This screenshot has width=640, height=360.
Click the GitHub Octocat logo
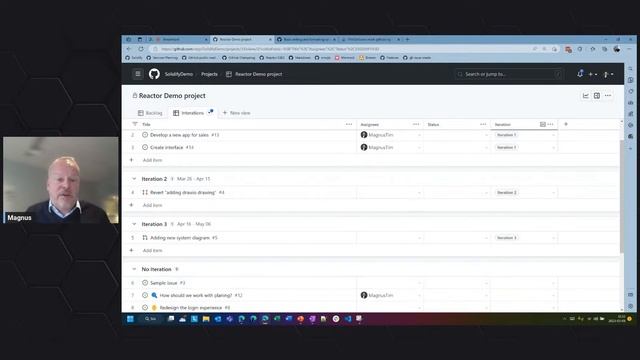pyautogui.click(x=154, y=74)
